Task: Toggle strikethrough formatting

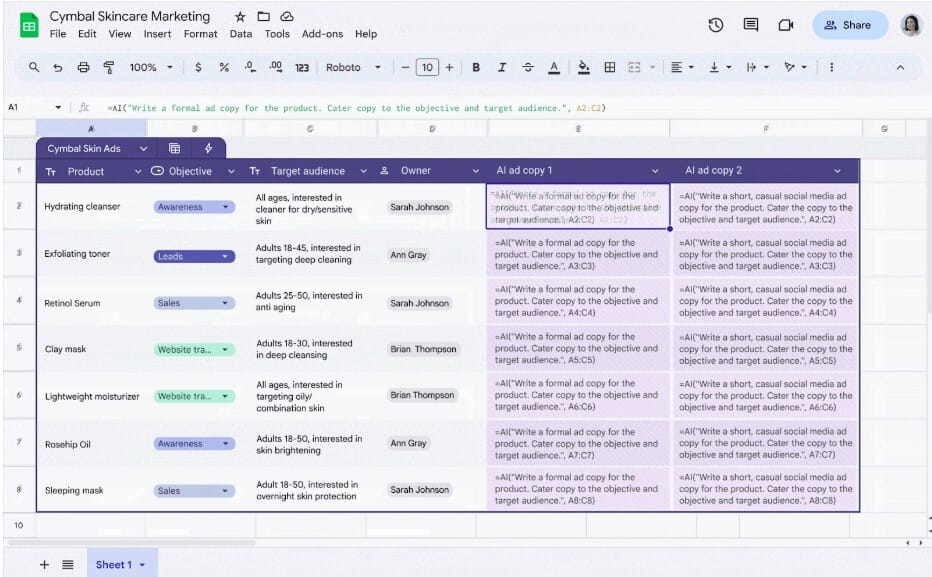Action: point(528,67)
